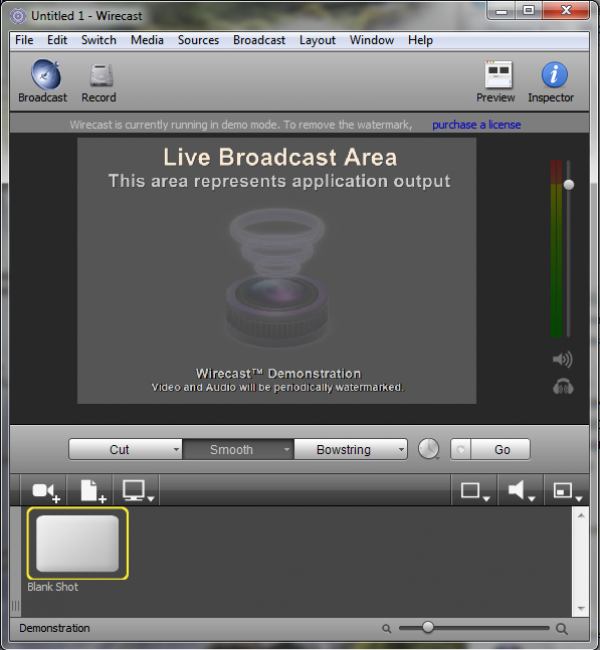The height and width of the screenshot is (650, 600).
Task: Maximize the Wirecast window
Action: 529,10
